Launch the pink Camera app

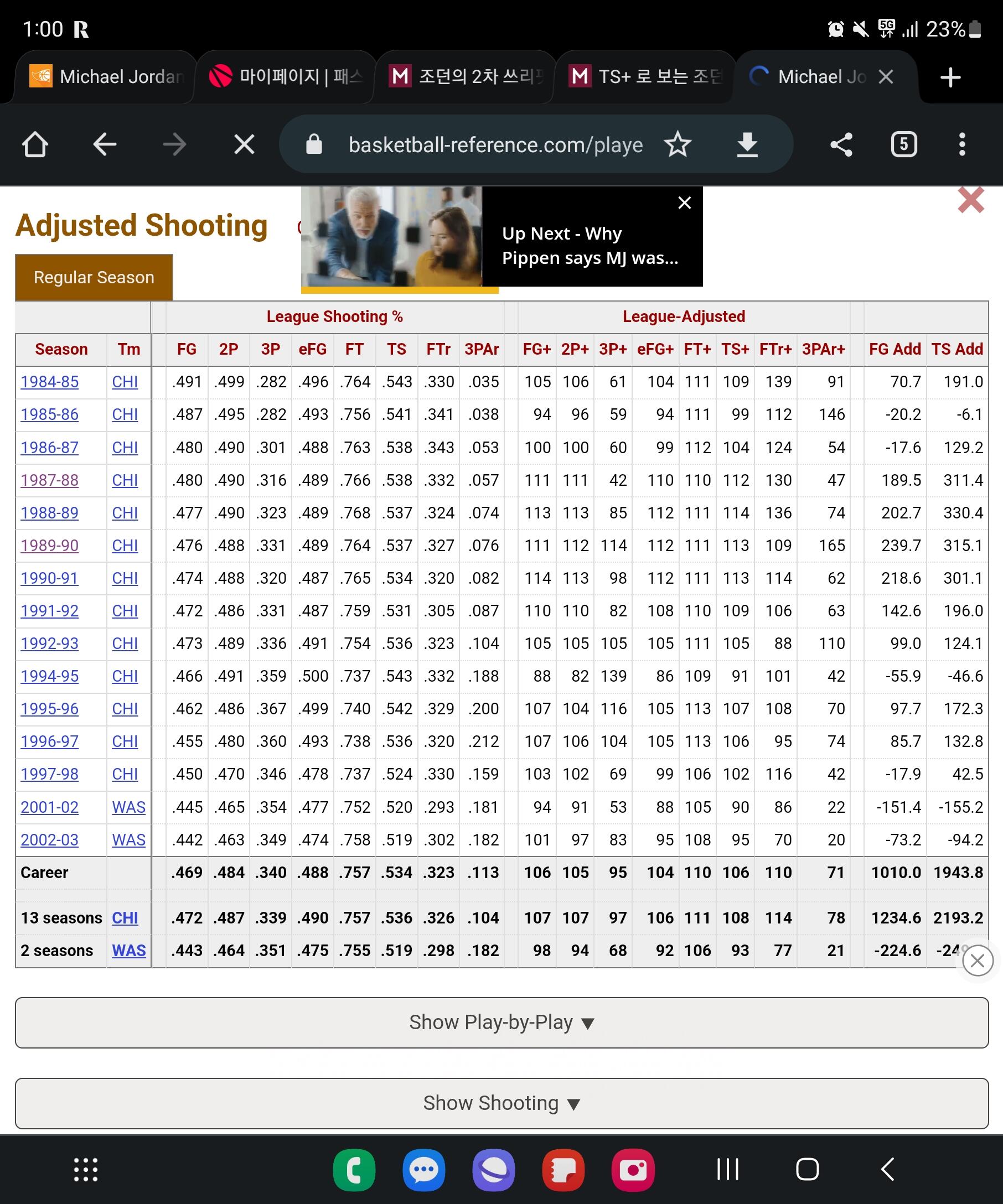(x=633, y=1170)
